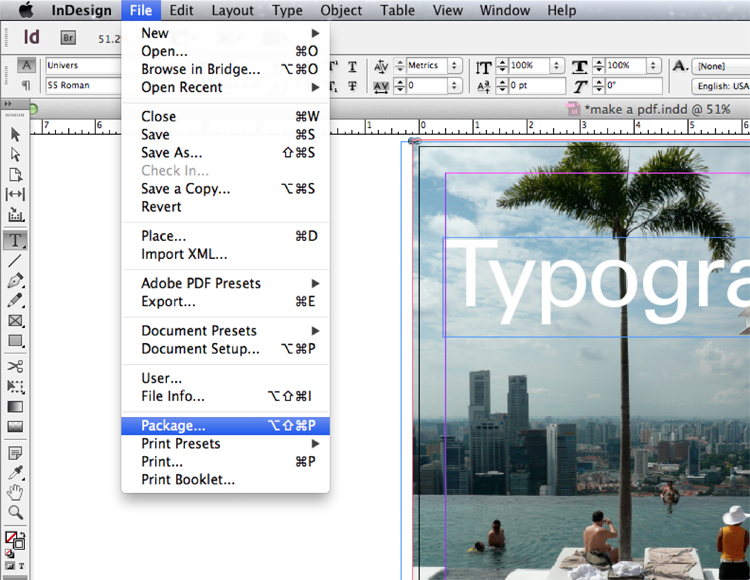750x580 pixels.
Task: Expand the Print Presets submenu
Action: tap(225, 443)
